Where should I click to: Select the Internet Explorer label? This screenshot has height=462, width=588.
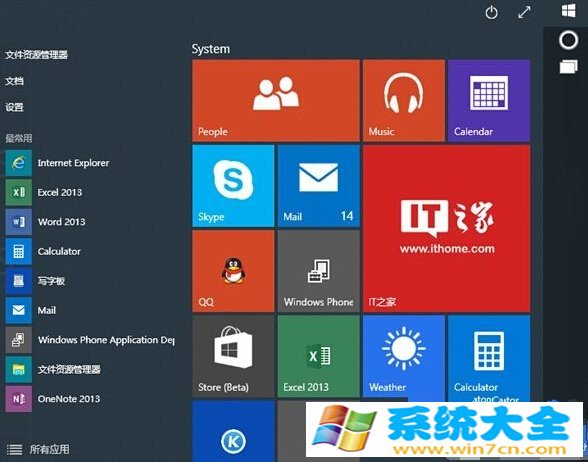tap(73, 163)
